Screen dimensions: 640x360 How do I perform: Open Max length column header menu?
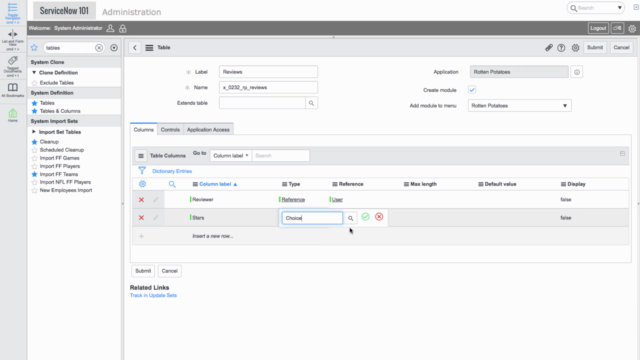pos(406,184)
